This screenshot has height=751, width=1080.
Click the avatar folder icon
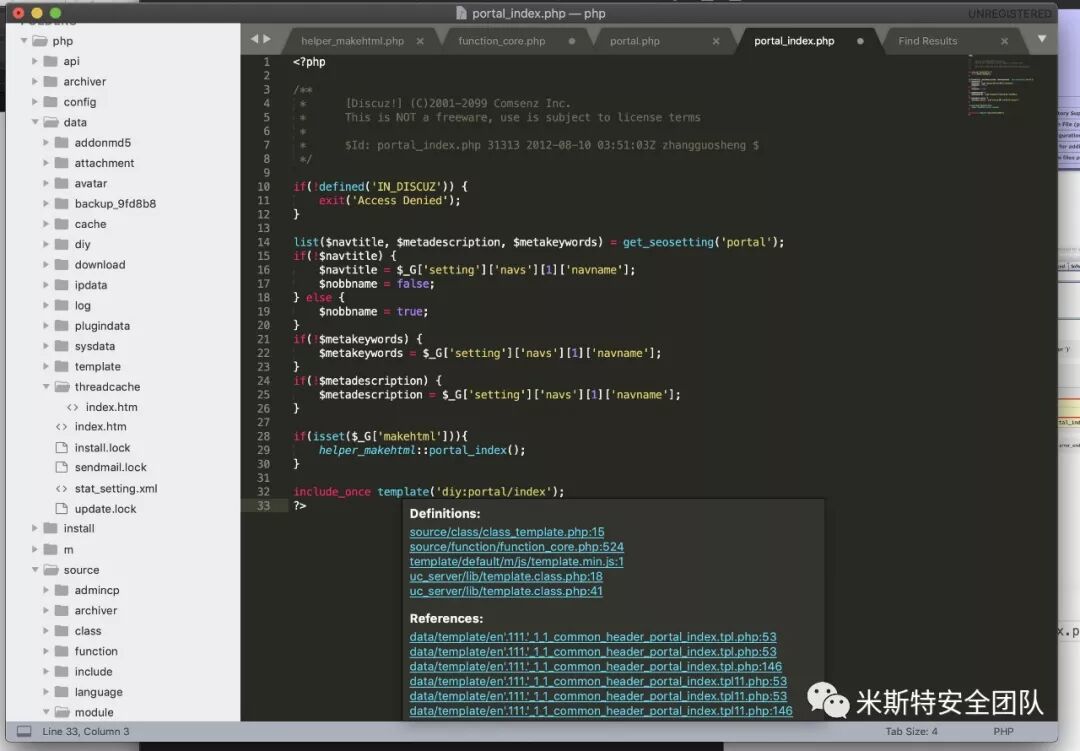[62, 183]
